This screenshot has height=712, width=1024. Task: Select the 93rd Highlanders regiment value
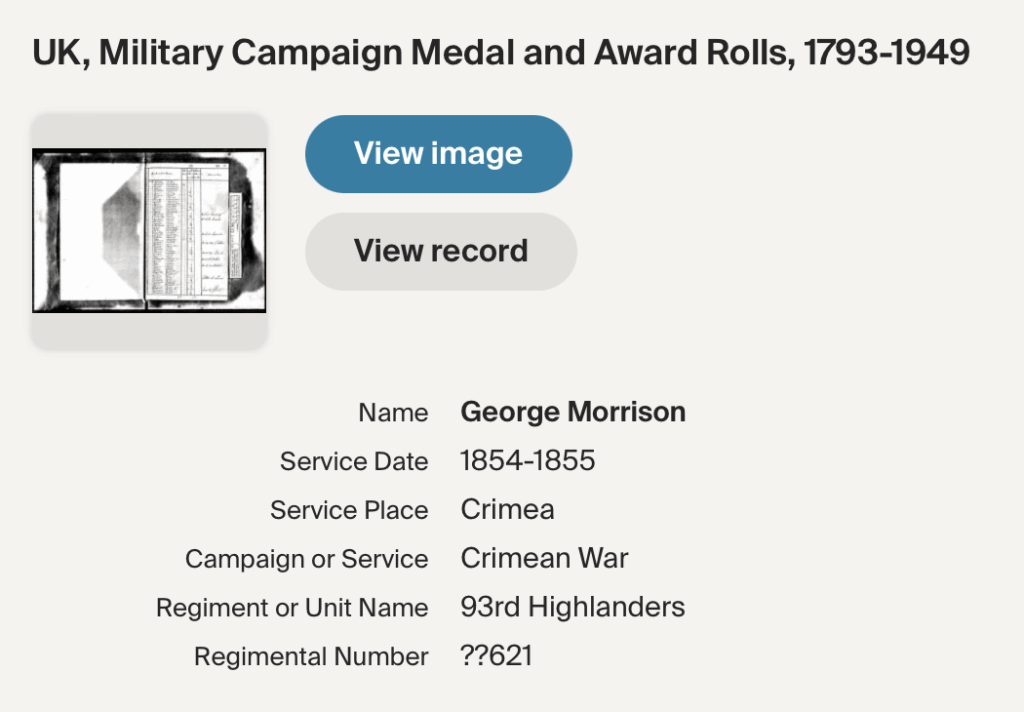click(x=572, y=607)
